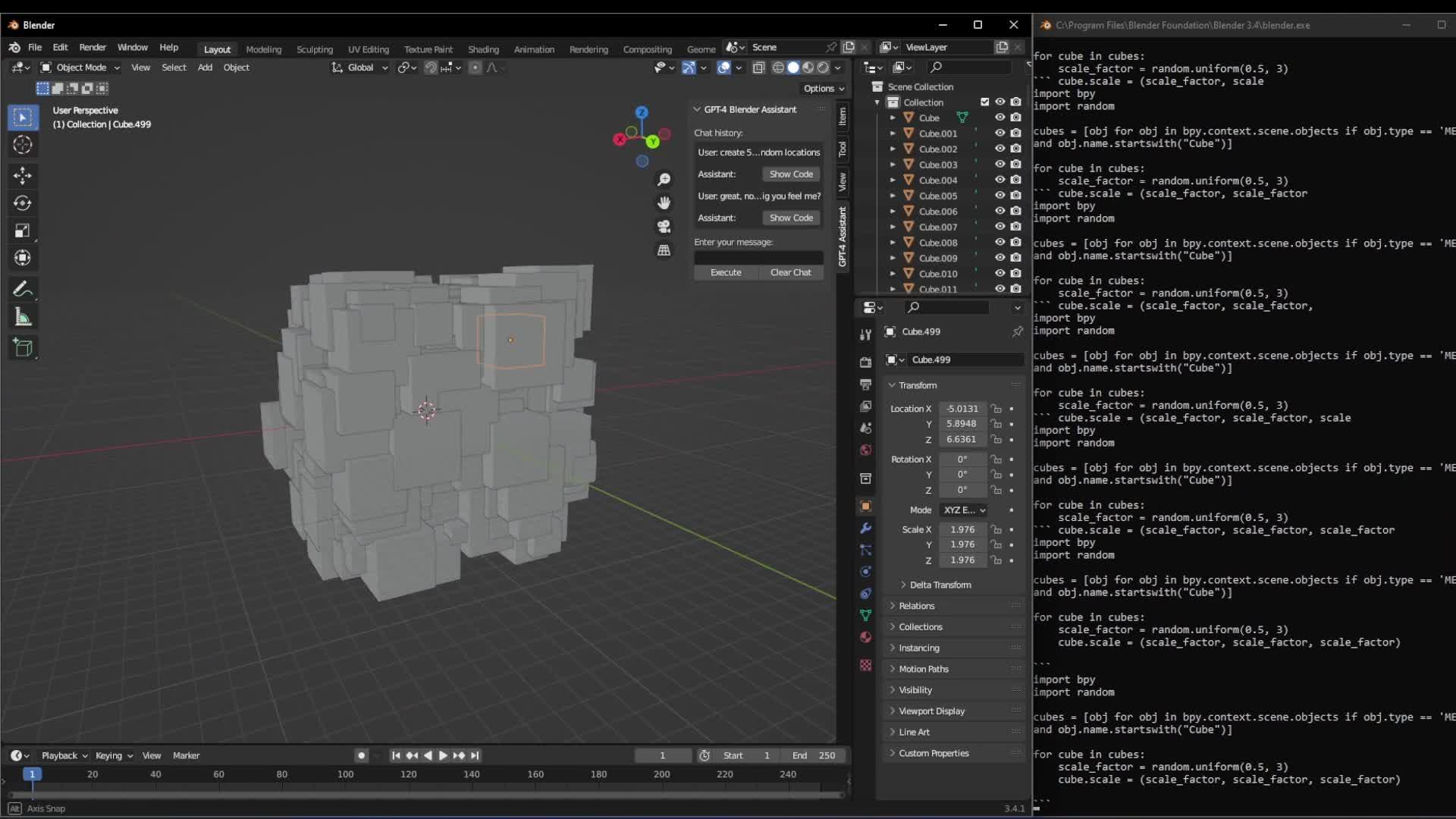The width and height of the screenshot is (1456, 819).
Task: Lock the Location X transform value
Action: tap(996, 409)
